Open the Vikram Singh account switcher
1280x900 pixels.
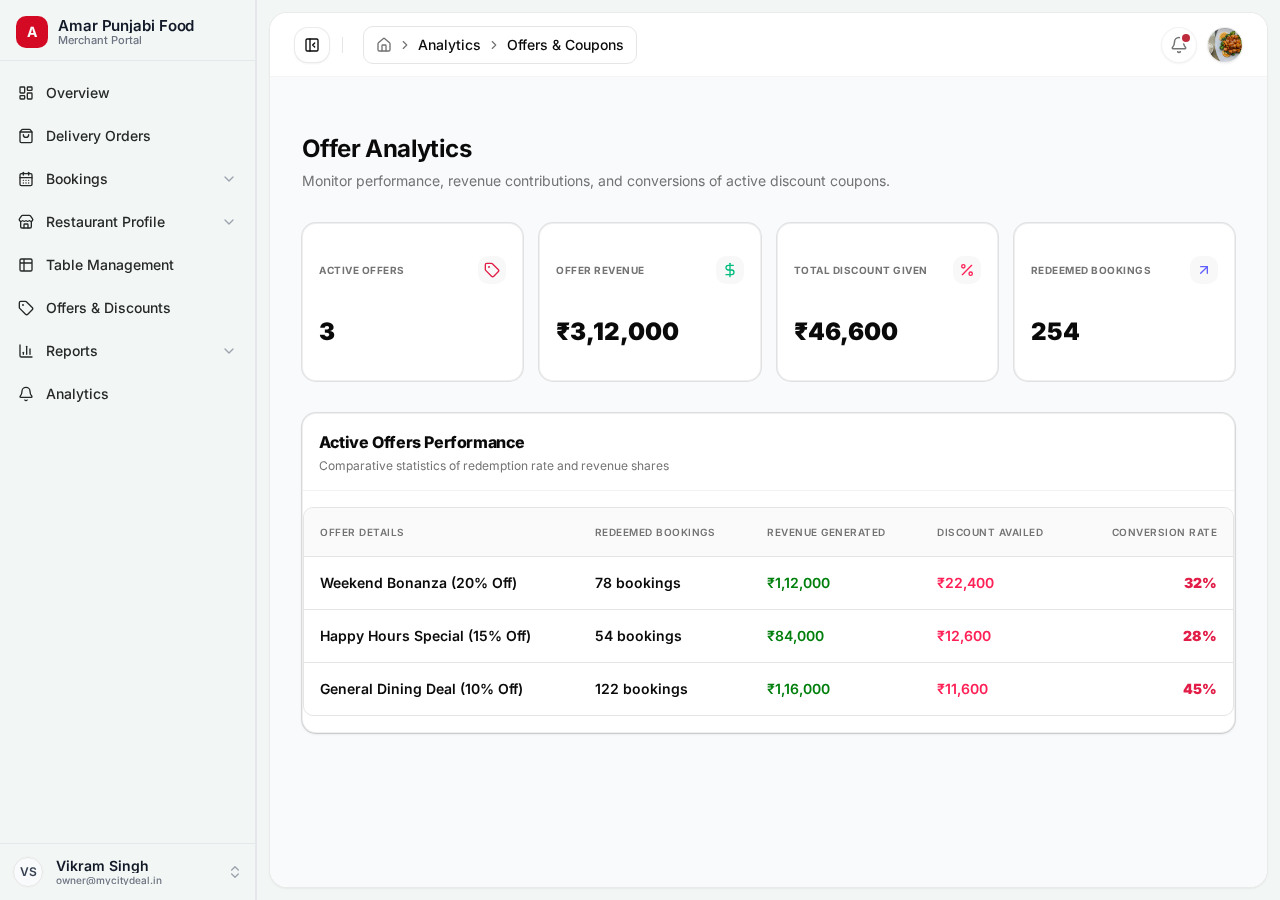[x=128, y=872]
